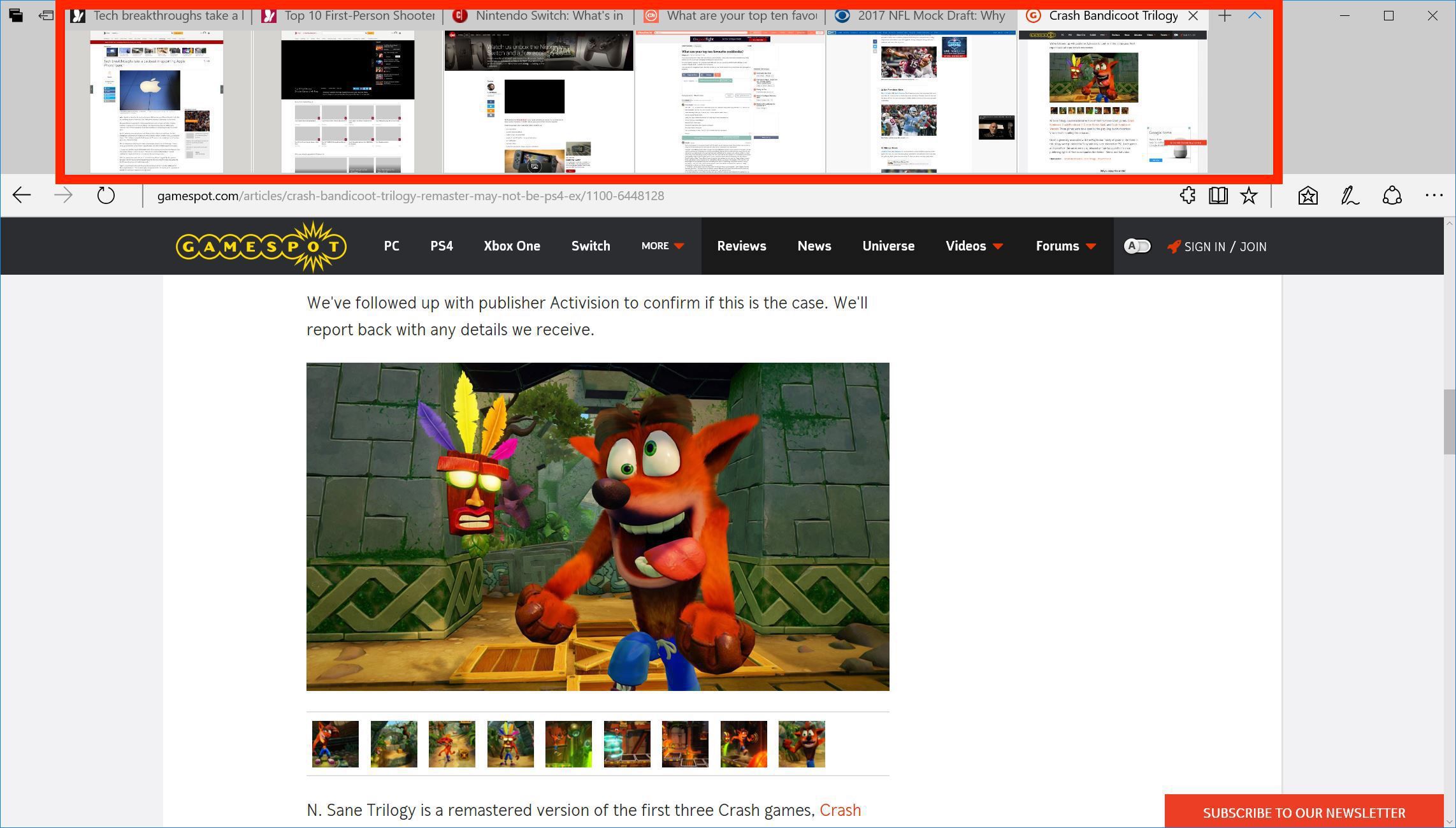Click the first Crash Bandicoot screenshot thumbnail

pos(334,744)
